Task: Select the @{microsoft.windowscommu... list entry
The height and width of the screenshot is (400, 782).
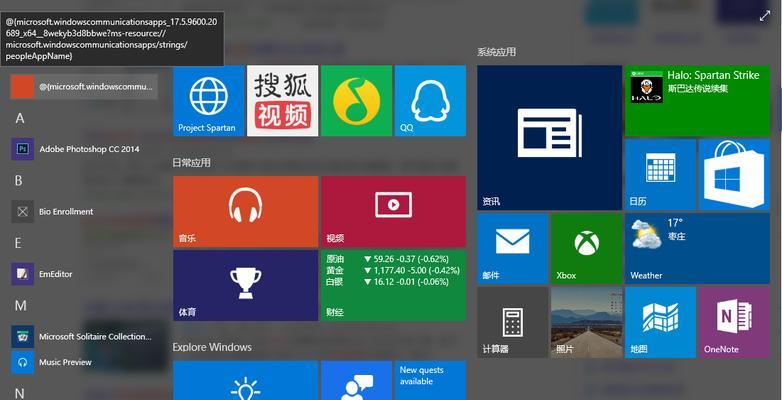Action: click(84, 87)
